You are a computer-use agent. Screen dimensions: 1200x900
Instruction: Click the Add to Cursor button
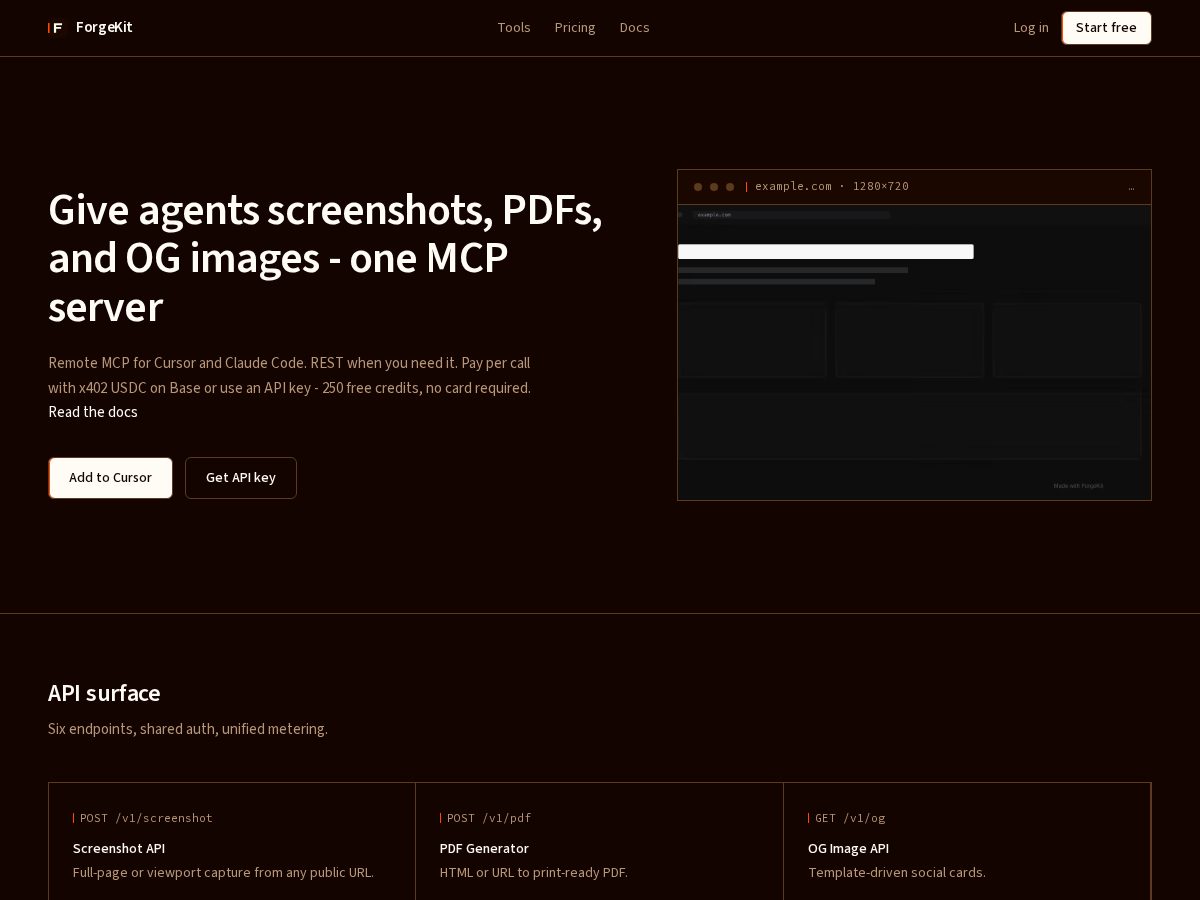coord(110,478)
